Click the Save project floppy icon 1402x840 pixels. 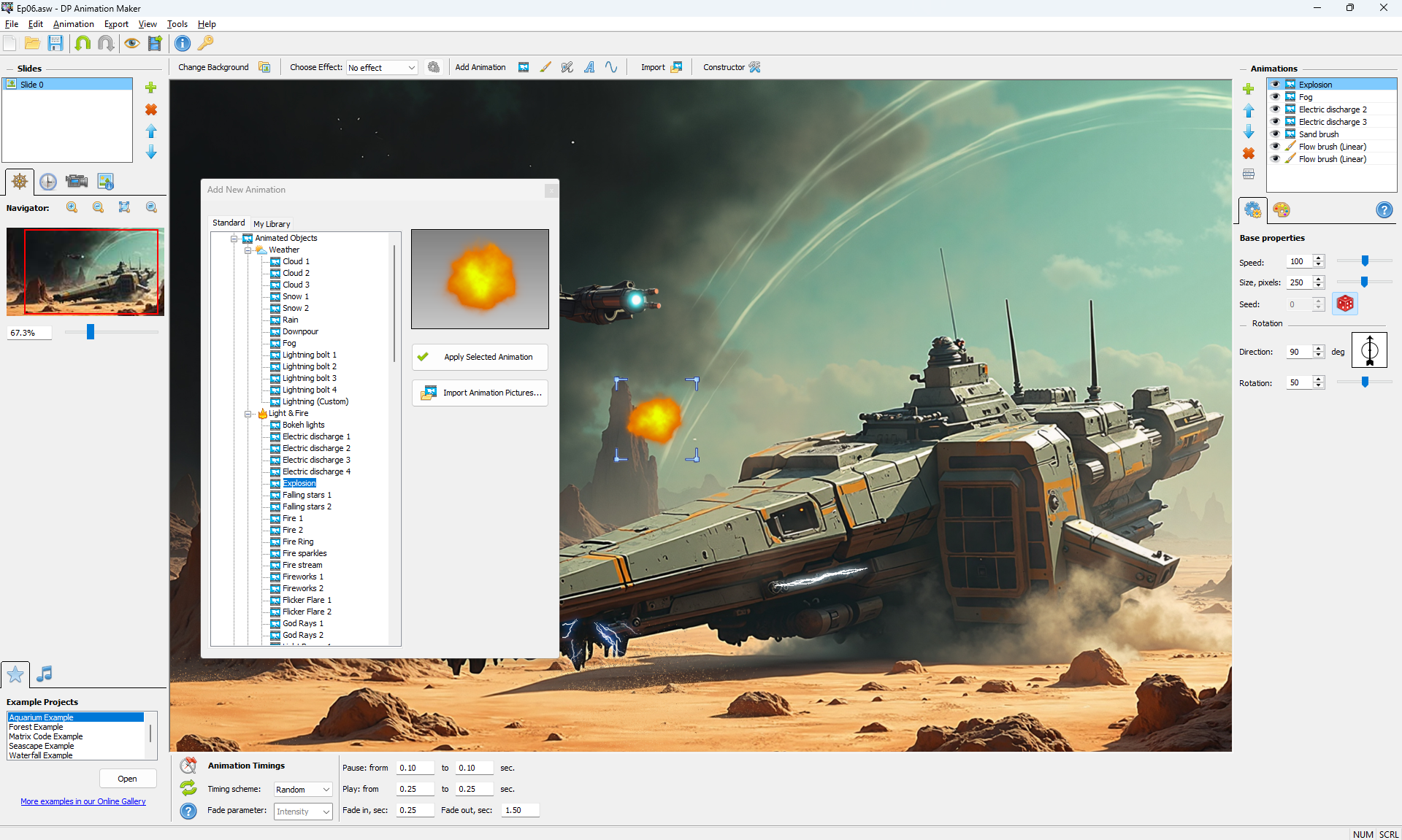point(55,43)
